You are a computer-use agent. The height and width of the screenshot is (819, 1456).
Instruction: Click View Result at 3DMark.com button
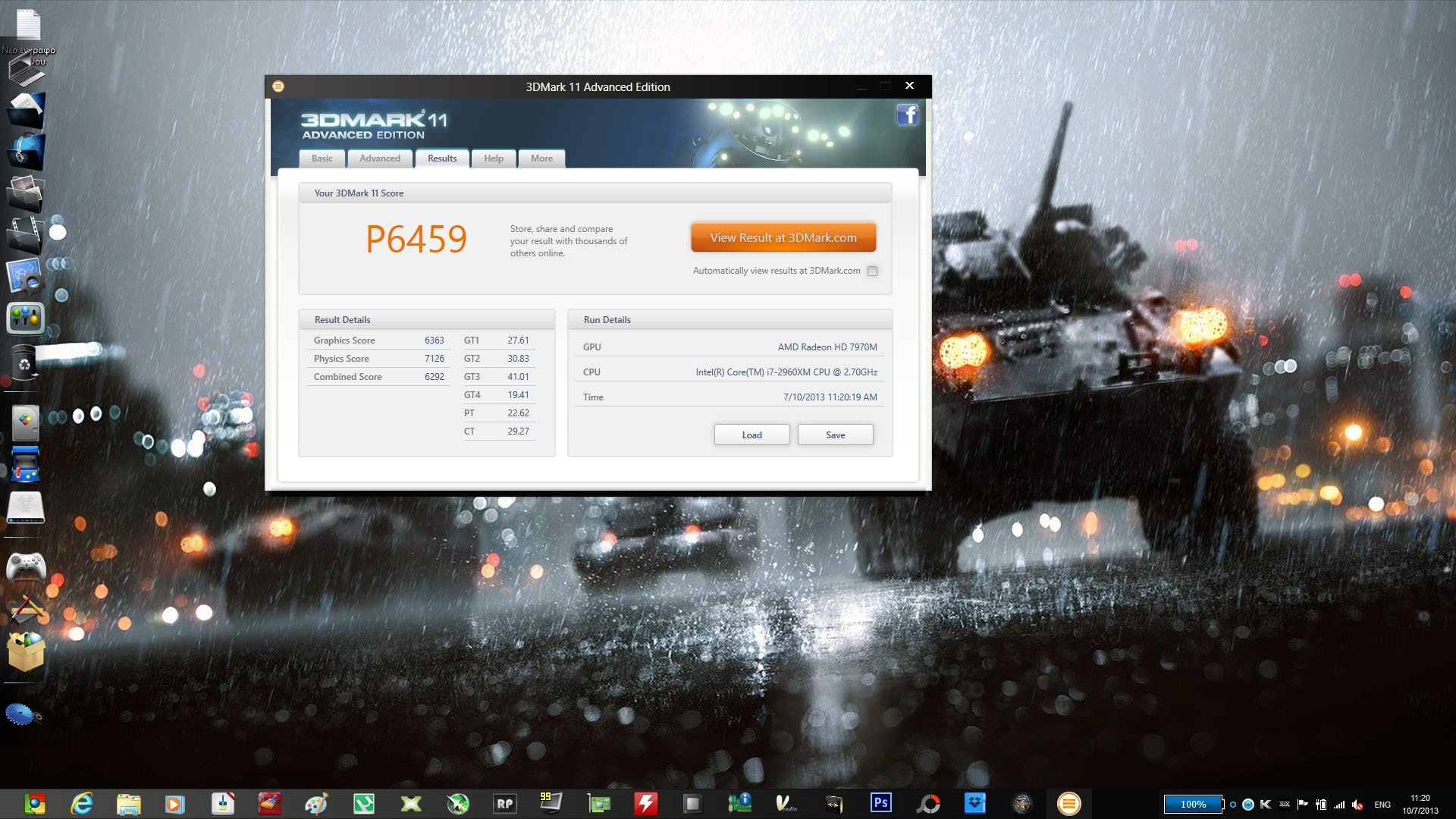[783, 237]
